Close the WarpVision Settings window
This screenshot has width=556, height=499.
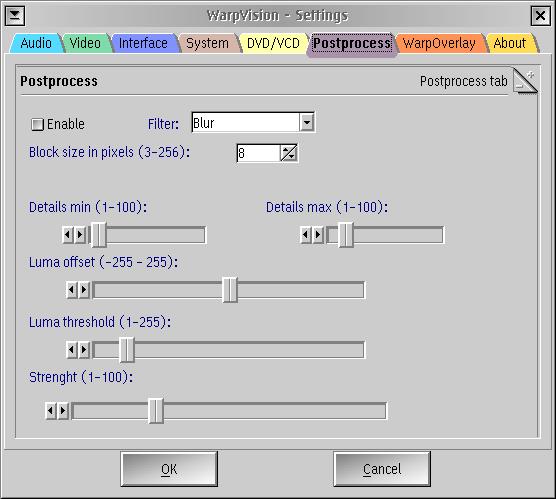click(x=540, y=16)
